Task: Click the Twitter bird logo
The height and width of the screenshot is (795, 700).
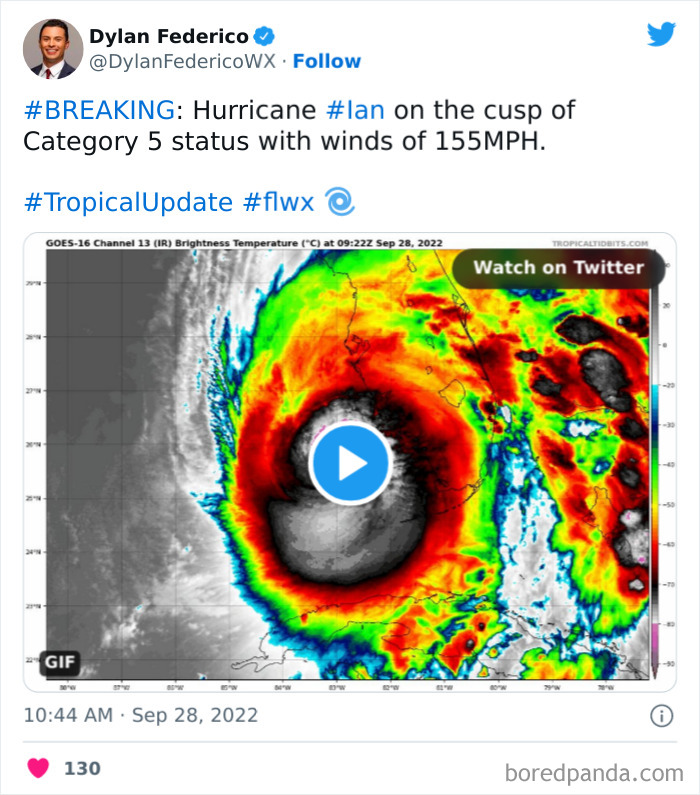Action: point(661,34)
